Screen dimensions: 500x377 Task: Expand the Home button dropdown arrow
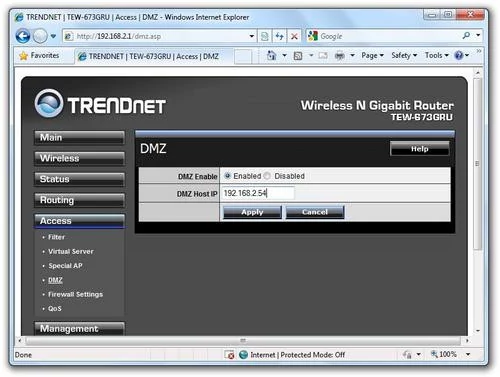pos(284,56)
